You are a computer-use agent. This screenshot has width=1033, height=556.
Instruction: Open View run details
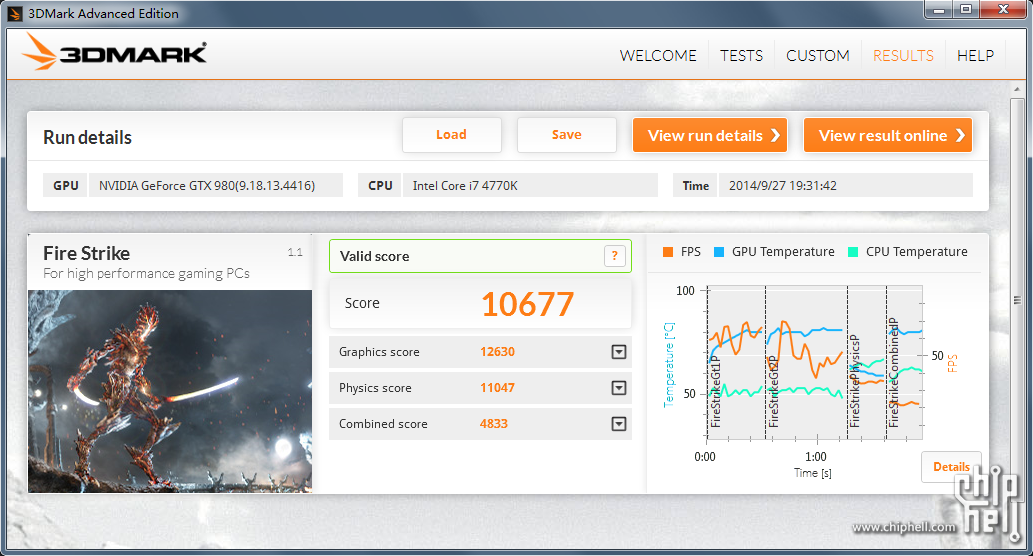click(x=710, y=135)
